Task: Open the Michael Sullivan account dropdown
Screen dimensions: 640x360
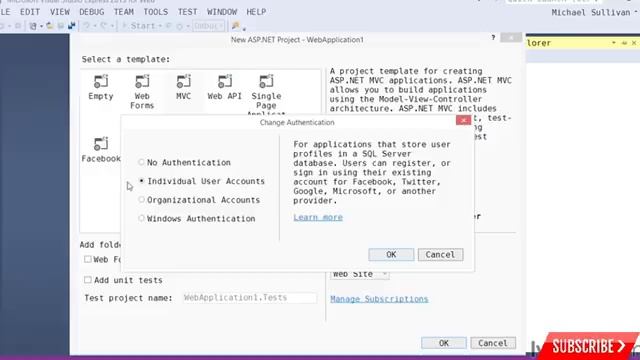Action: [x=594, y=12]
